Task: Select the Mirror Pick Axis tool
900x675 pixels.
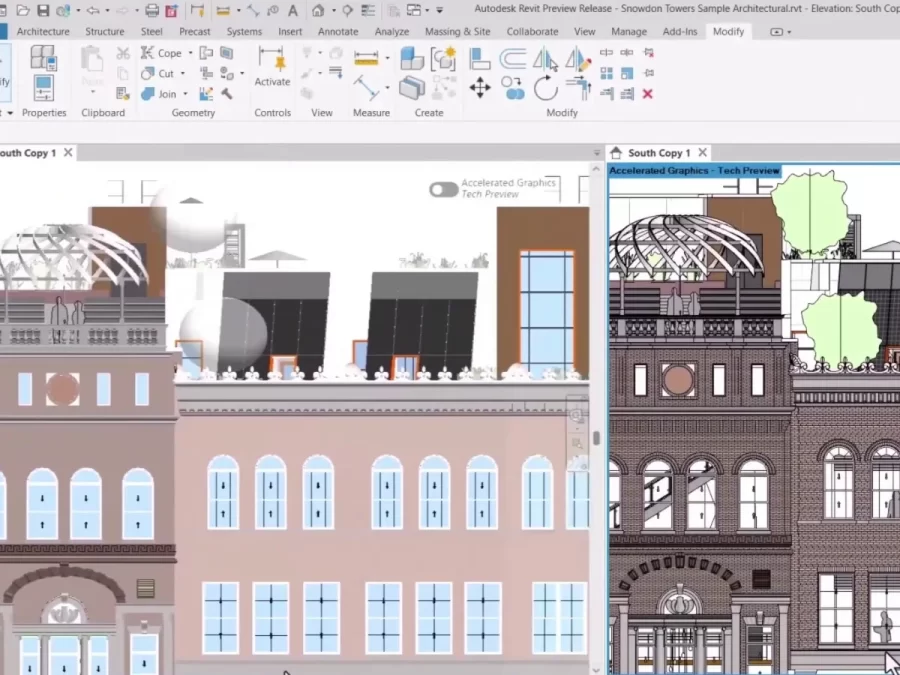Action: 546,58
